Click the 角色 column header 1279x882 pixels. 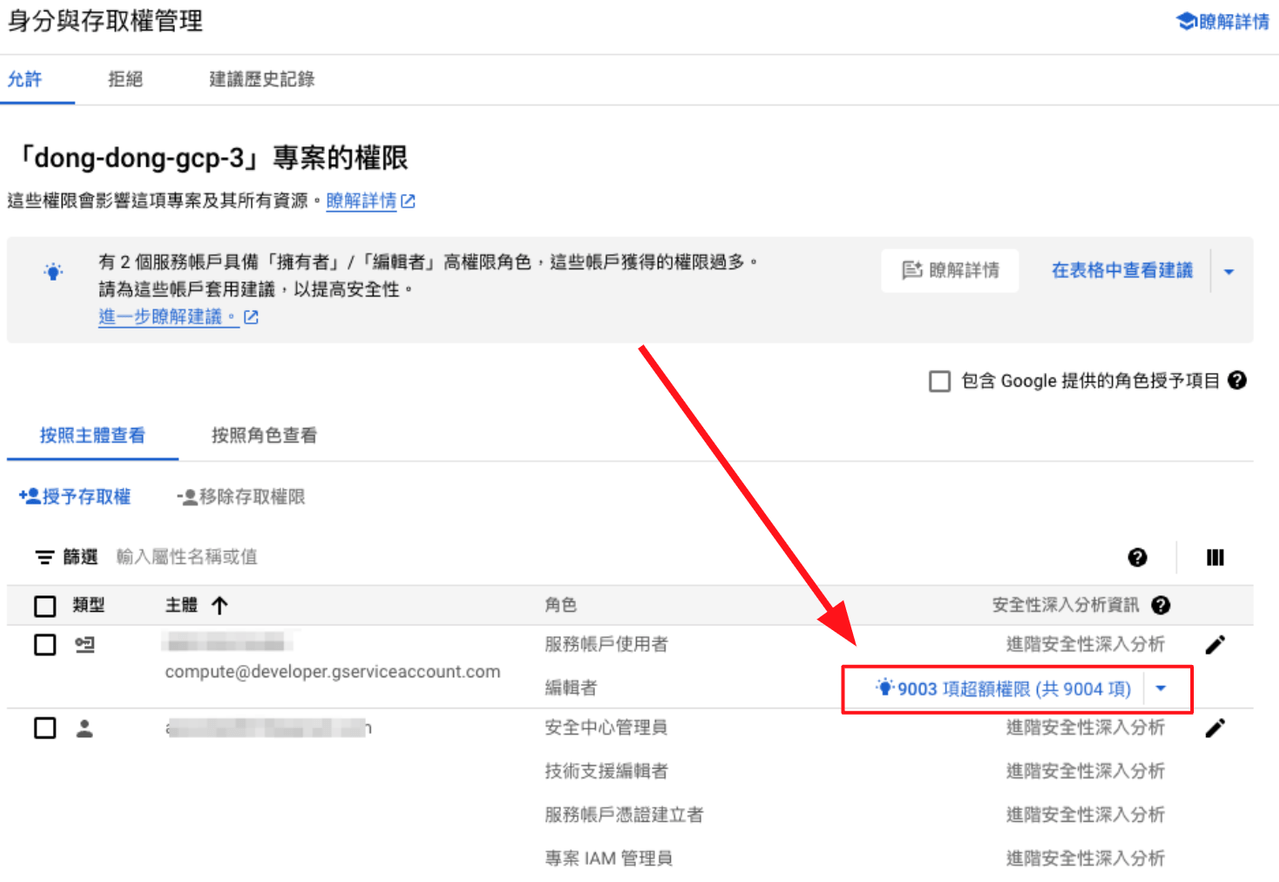(x=561, y=605)
